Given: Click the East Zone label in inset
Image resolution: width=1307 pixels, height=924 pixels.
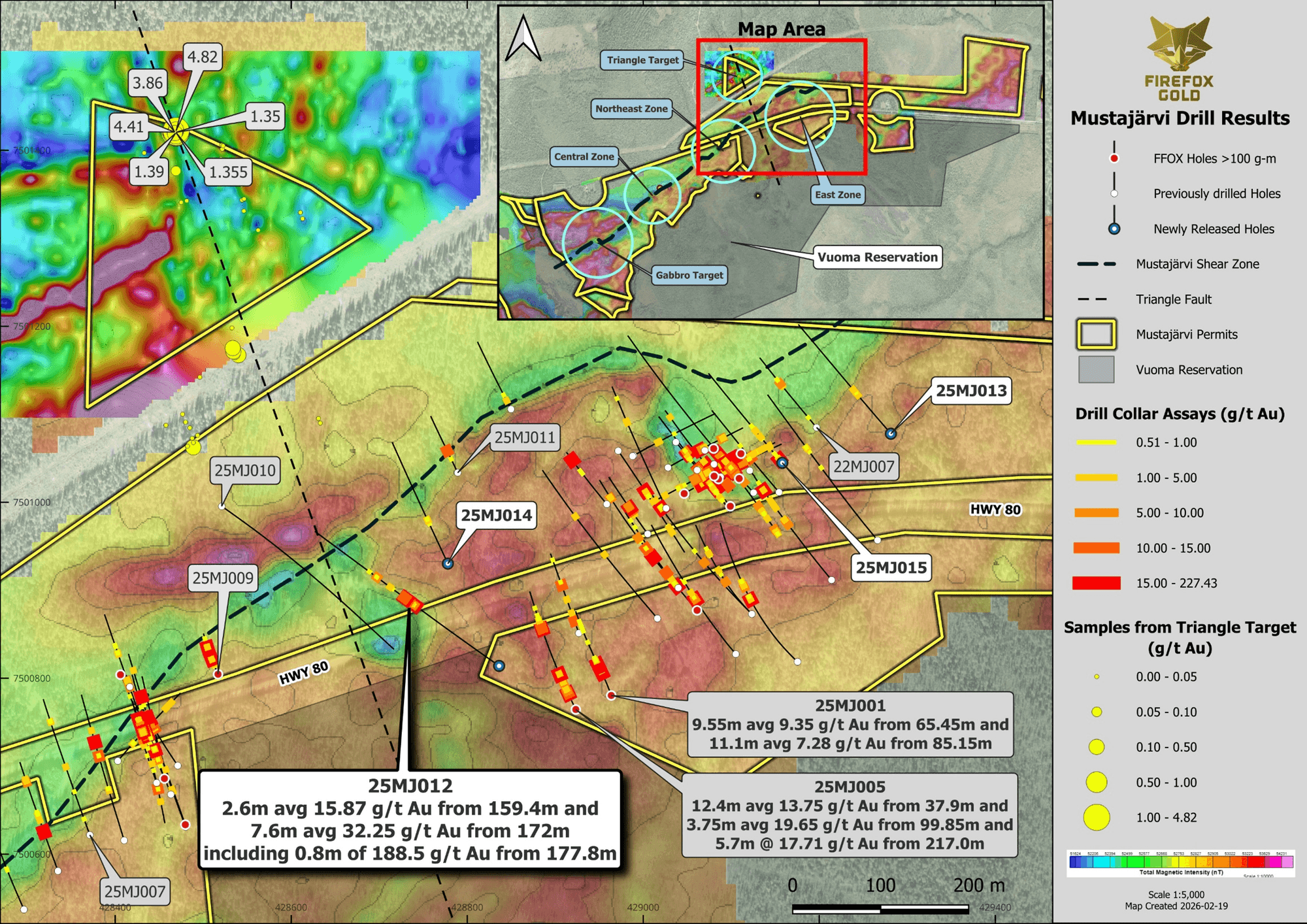Looking at the screenshot, I should tap(837, 195).
